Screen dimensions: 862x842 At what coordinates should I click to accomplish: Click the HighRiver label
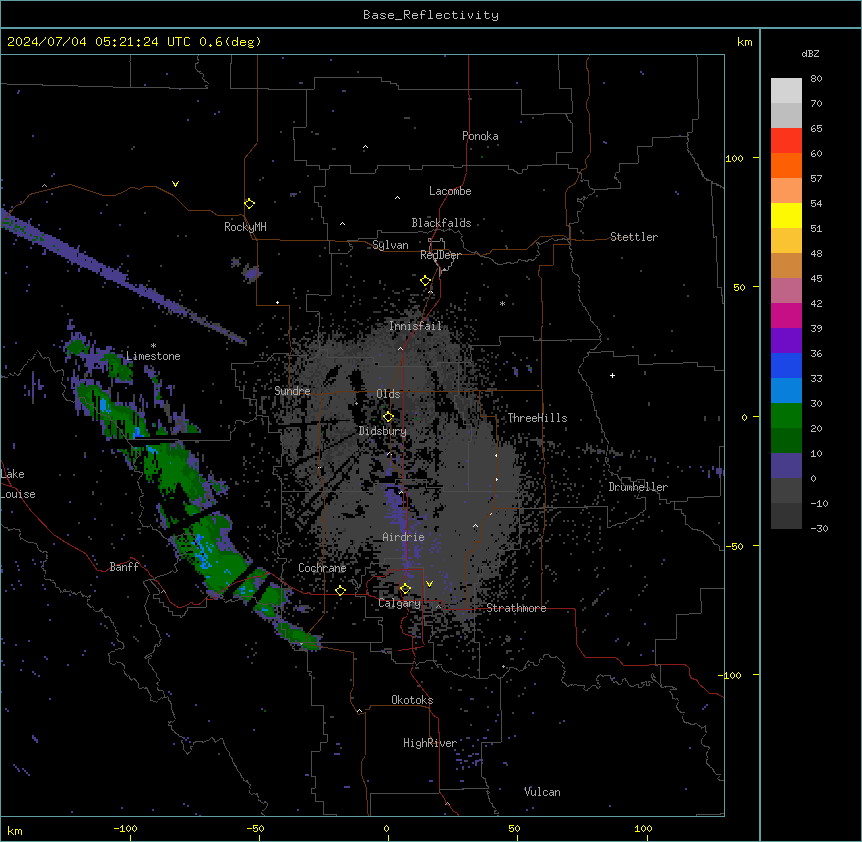430,743
